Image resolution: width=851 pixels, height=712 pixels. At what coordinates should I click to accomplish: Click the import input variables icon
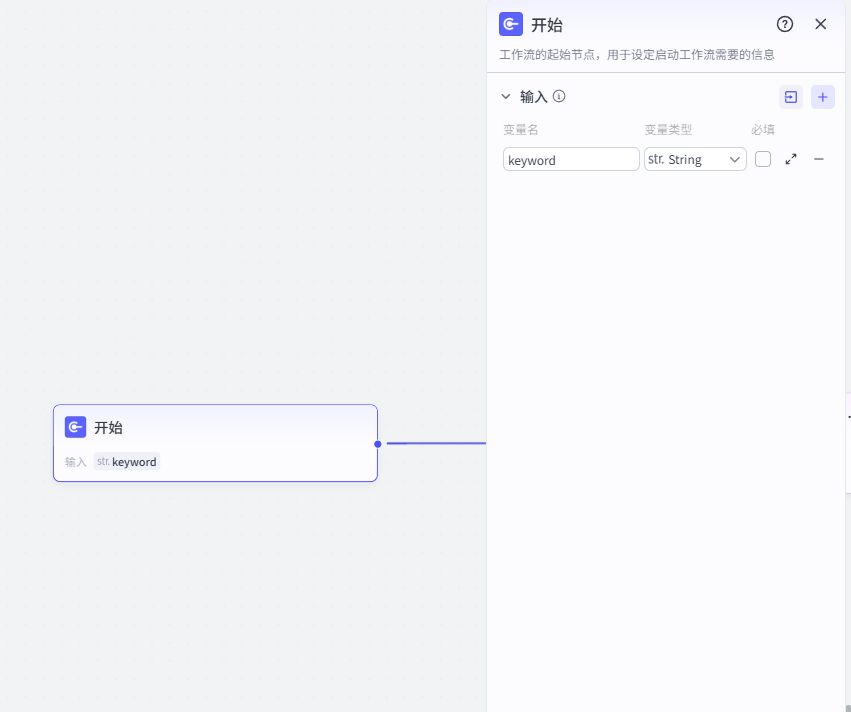point(791,97)
